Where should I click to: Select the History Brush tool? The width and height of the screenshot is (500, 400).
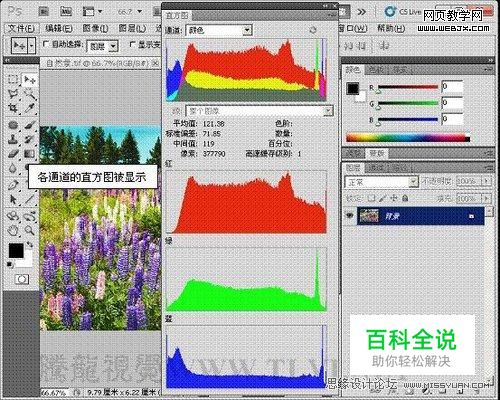point(30,139)
